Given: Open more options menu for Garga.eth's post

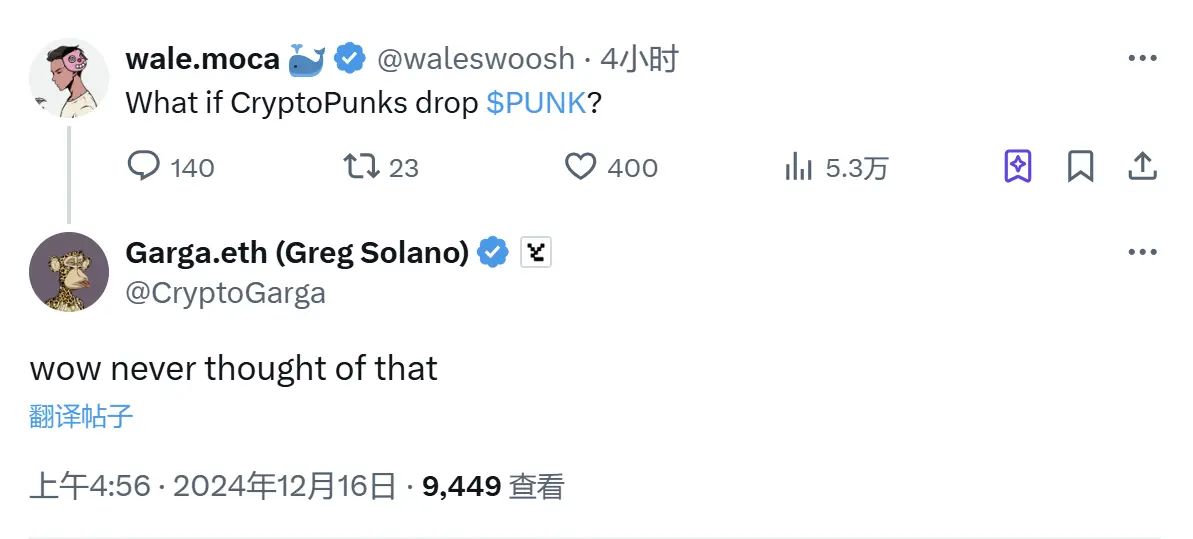Looking at the screenshot, I should 1142,253.
